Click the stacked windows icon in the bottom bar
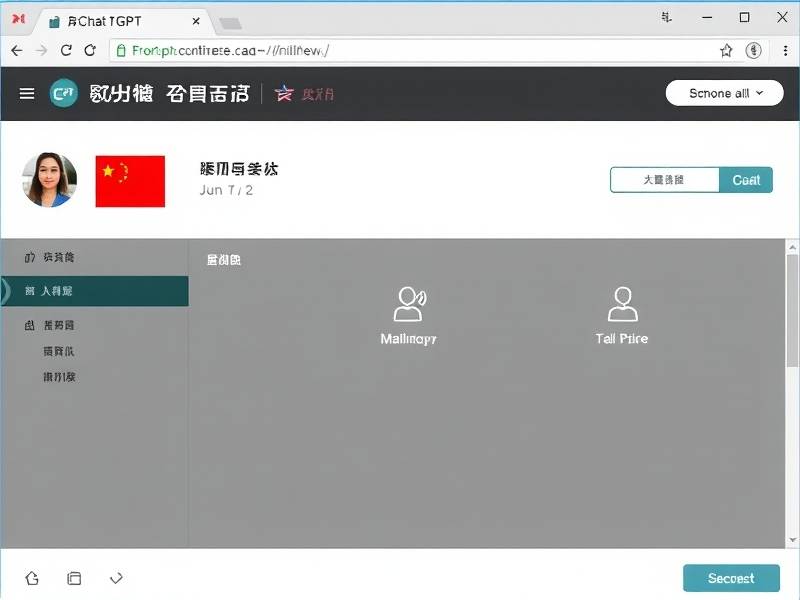 (74, 578)
